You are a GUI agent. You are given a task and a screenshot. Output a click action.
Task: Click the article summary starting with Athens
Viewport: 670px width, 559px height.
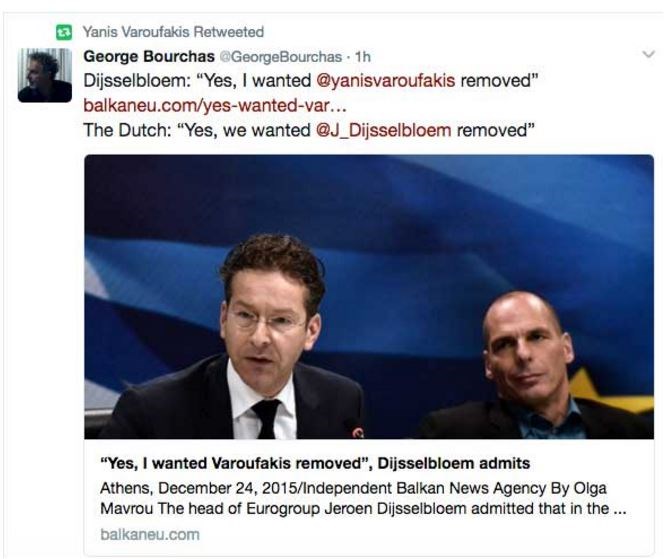pyautogui.click(x=363, y=498)
